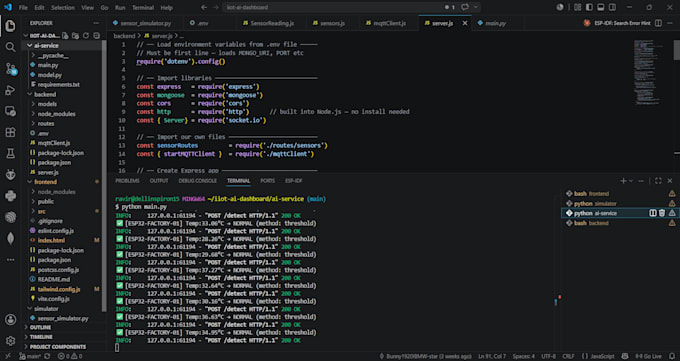Screen dimensions: 680x361
Task: Open the Remote Explorer view
Action: pyautogui.click(x=10, y=111)
